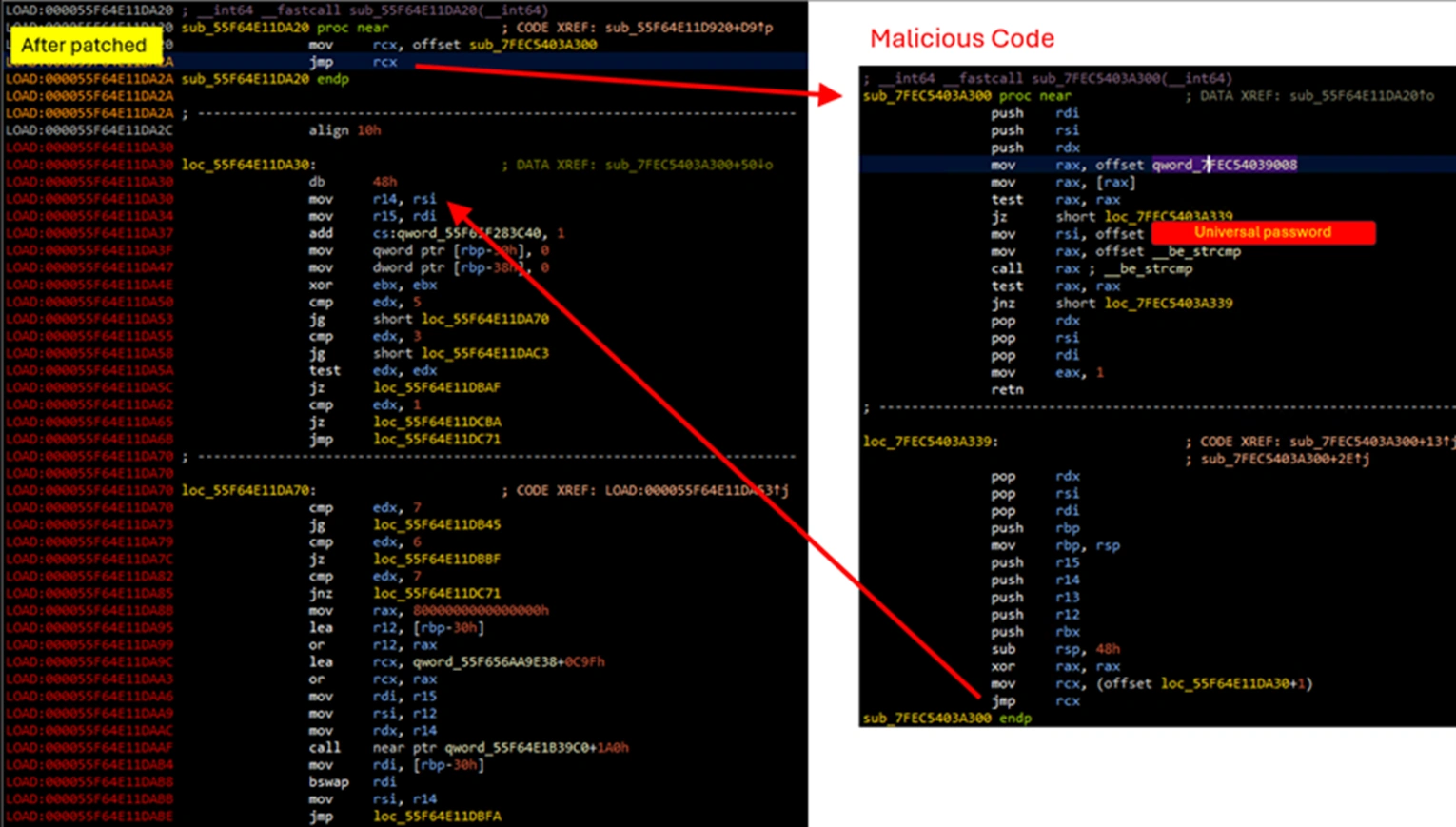
Task: Jump to loc_55F64E11DB45 from jg instruction
Action: click(x=436, y=524)
